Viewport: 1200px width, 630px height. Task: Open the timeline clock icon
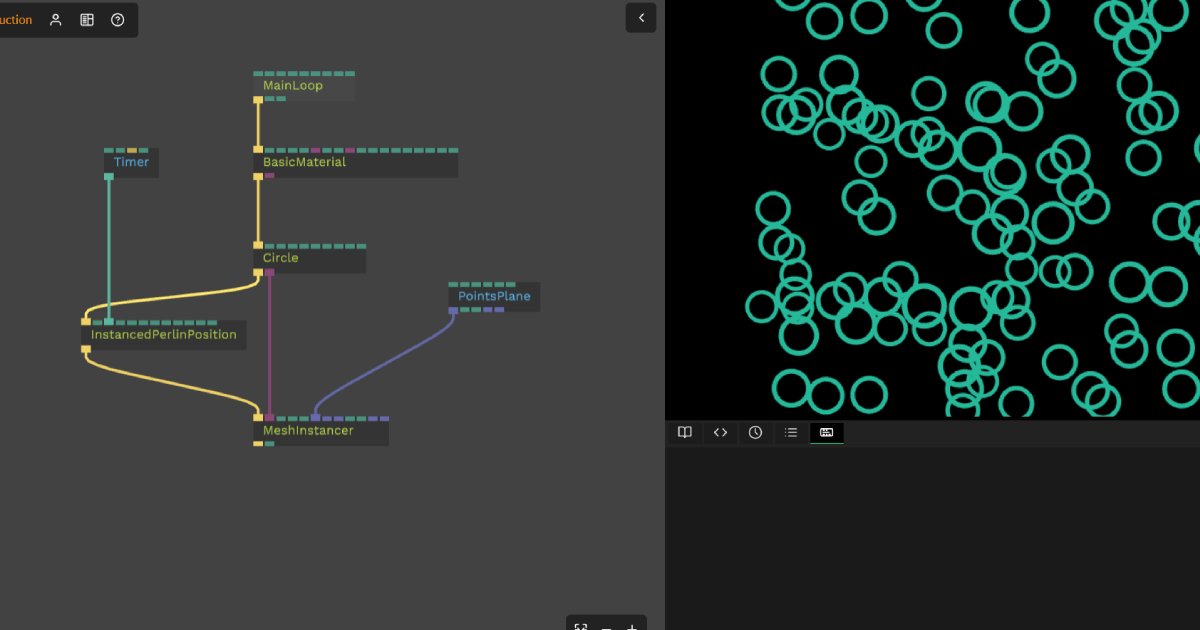click(755, 432)
